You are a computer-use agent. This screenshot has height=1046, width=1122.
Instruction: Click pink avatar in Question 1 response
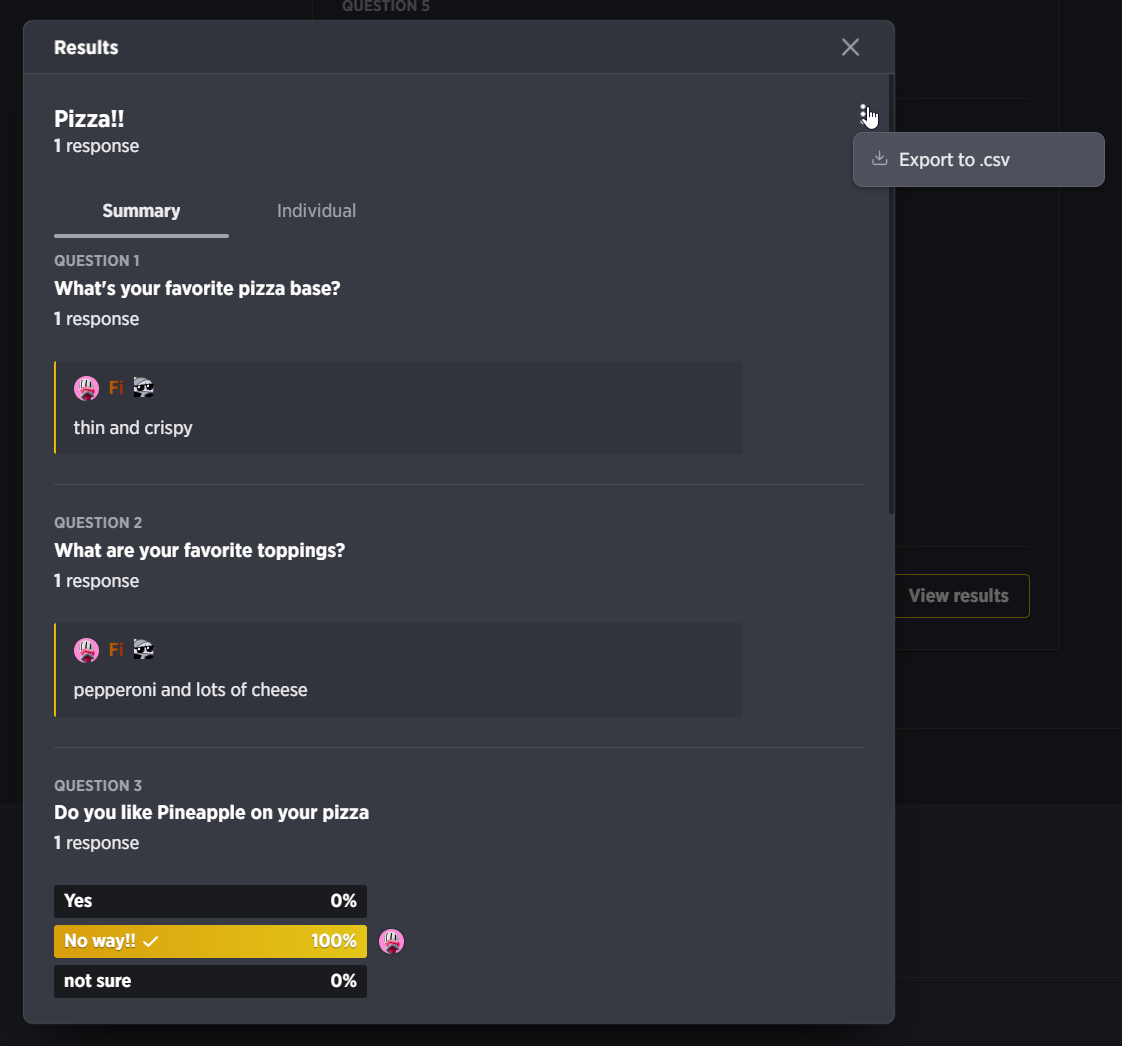pyautogui.click(x=87, y=388)
